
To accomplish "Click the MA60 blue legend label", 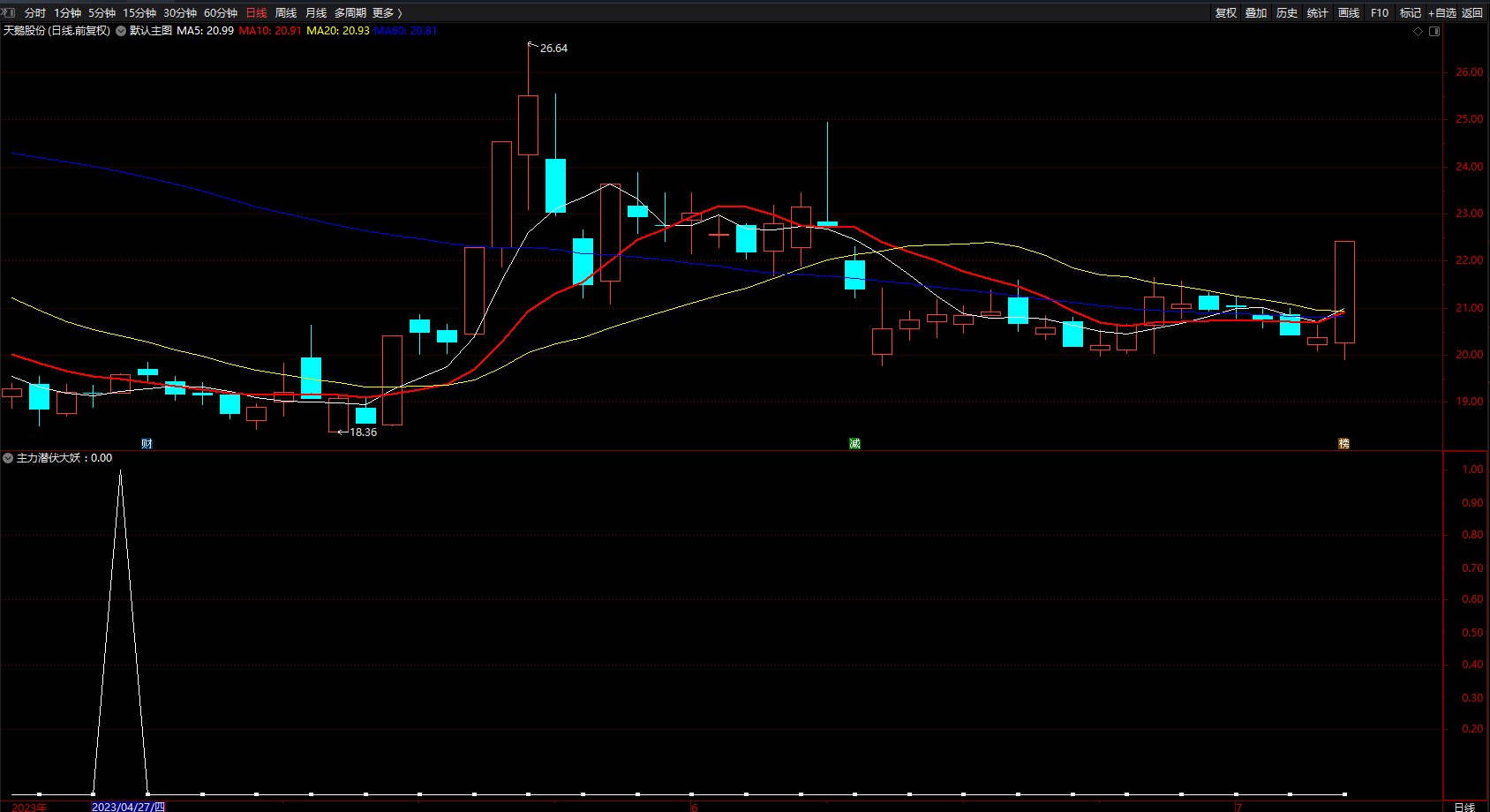I will pos(405,31).
